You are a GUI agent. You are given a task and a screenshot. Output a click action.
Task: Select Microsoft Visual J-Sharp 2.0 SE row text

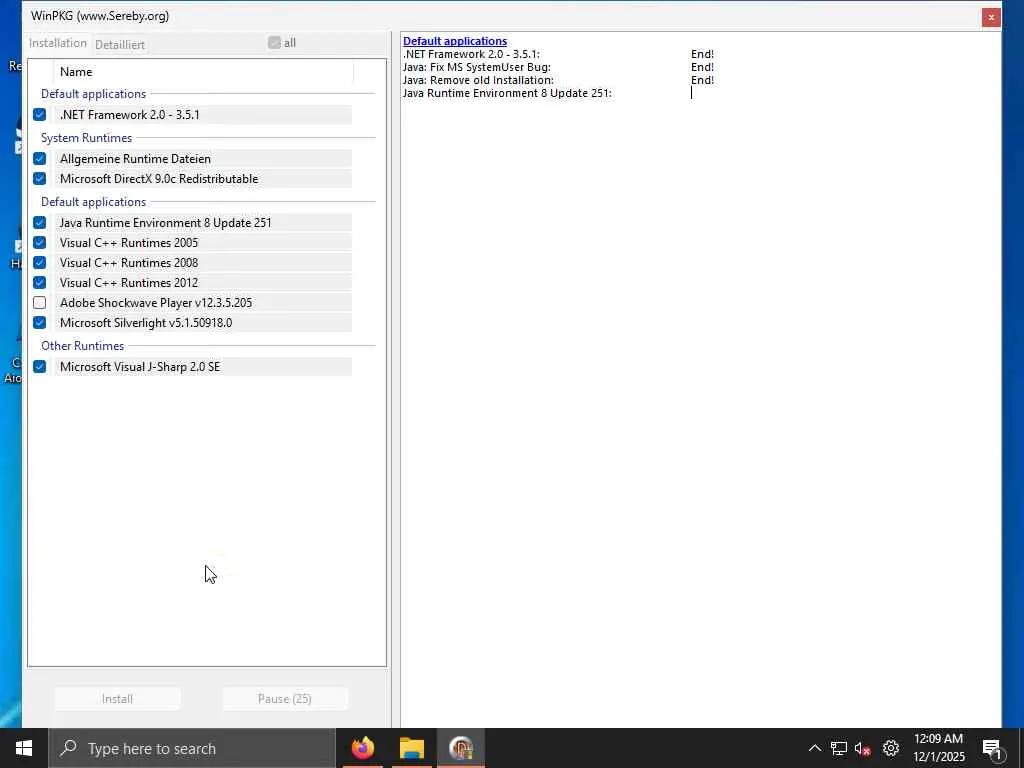pos(140,367)
